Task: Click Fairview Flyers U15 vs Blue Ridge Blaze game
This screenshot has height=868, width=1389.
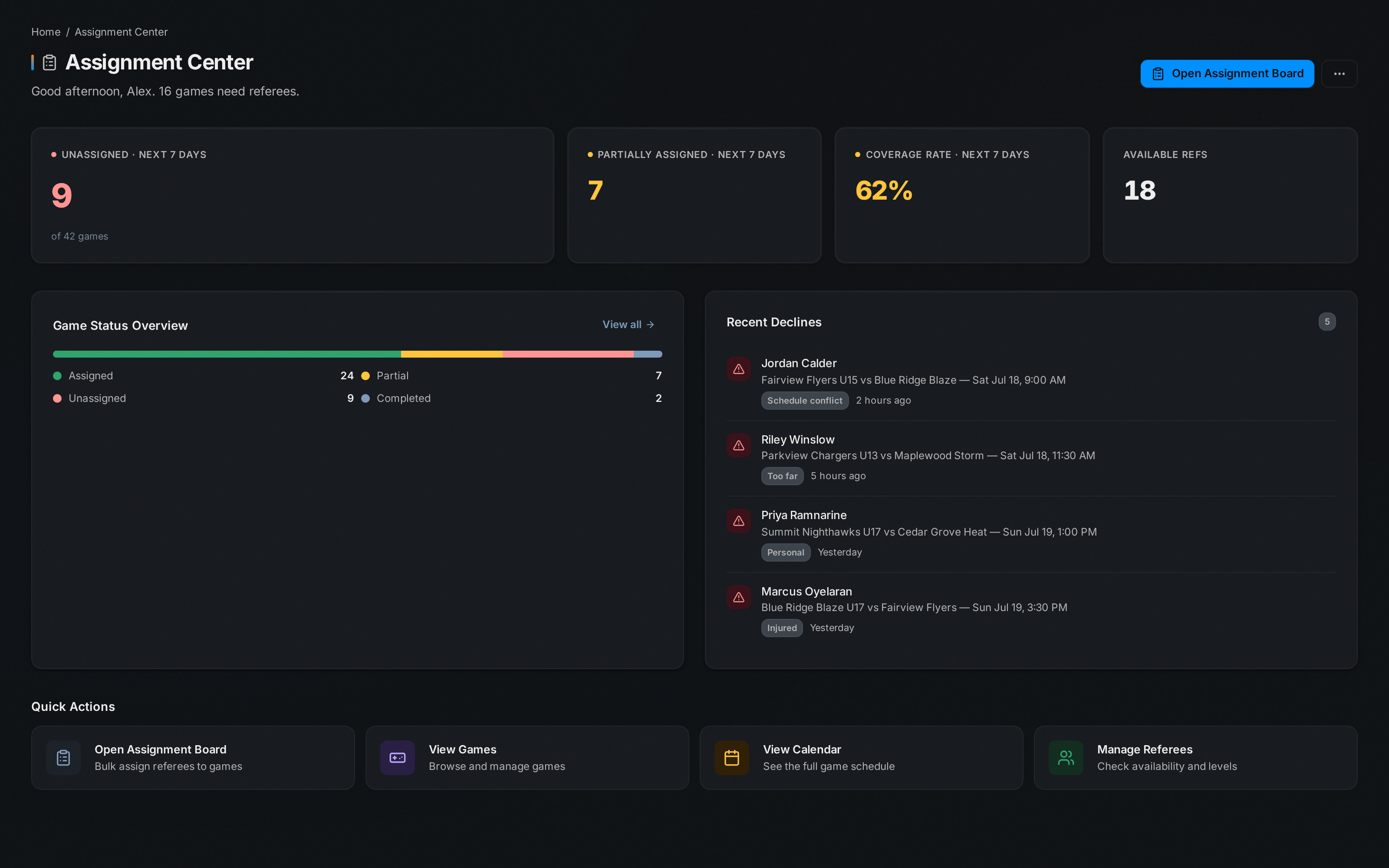Action: click(913, 380)
